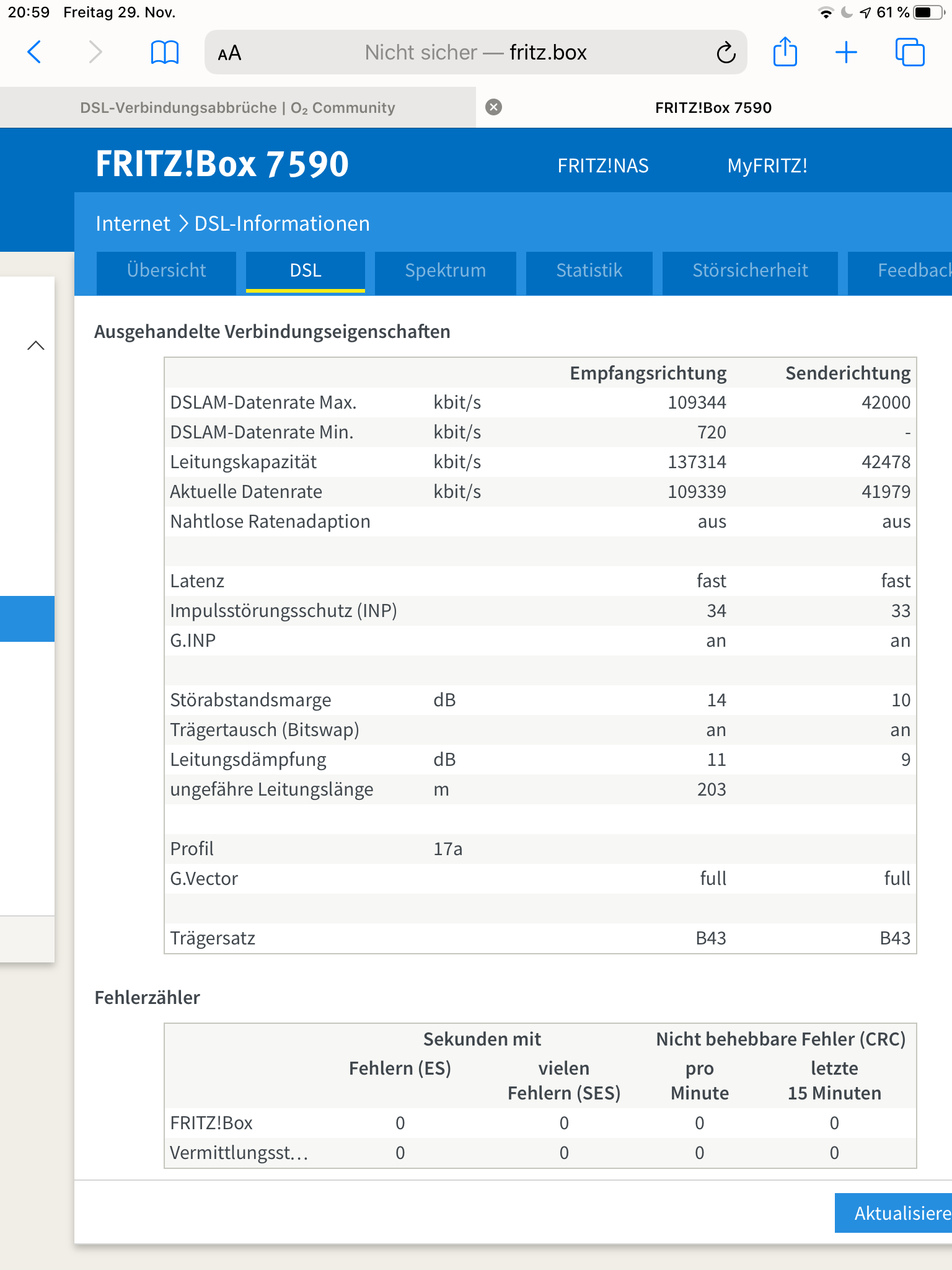Select the G.Vector row label
952x1270 pixels.
204,879
